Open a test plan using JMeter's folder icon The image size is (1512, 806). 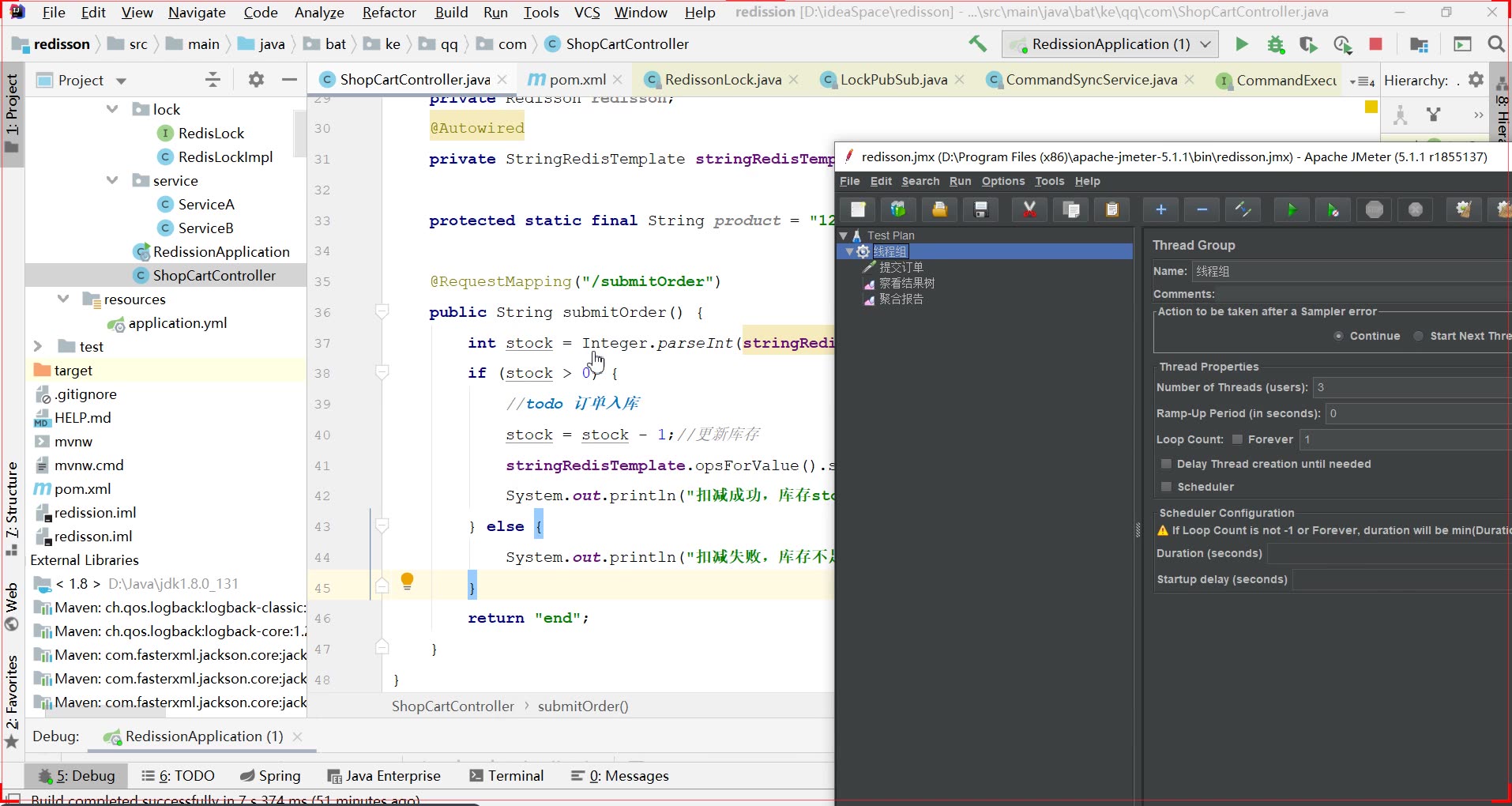(939, 209)
